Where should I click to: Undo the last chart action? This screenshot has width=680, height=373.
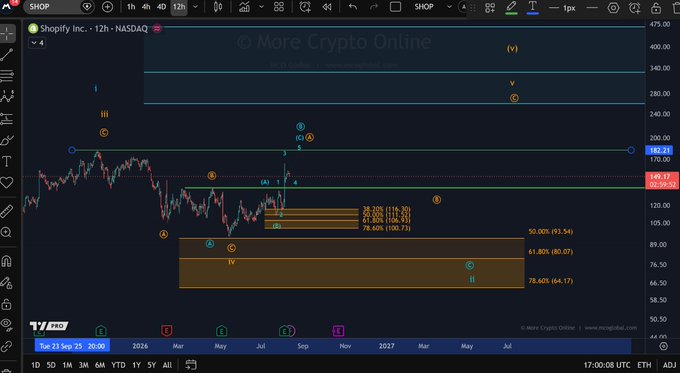pos(353,7)
